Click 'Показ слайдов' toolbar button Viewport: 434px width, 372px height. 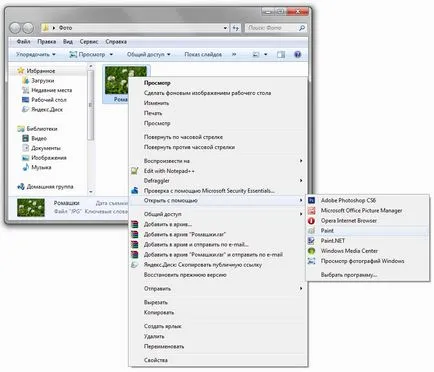pyautogui.click(x=203, y=54)
